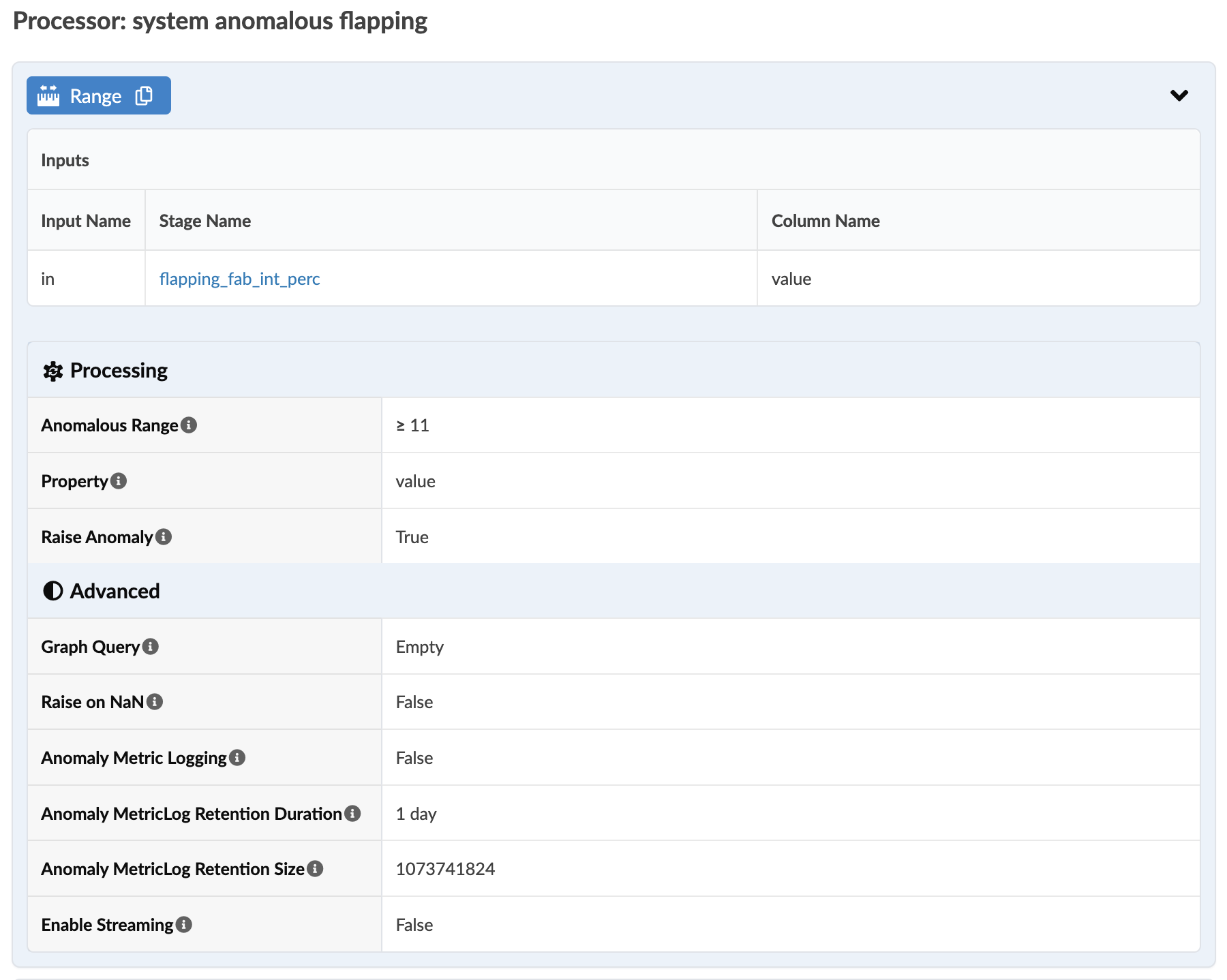
Task: Click the Processing section gear icon
Action: [52, 371]
